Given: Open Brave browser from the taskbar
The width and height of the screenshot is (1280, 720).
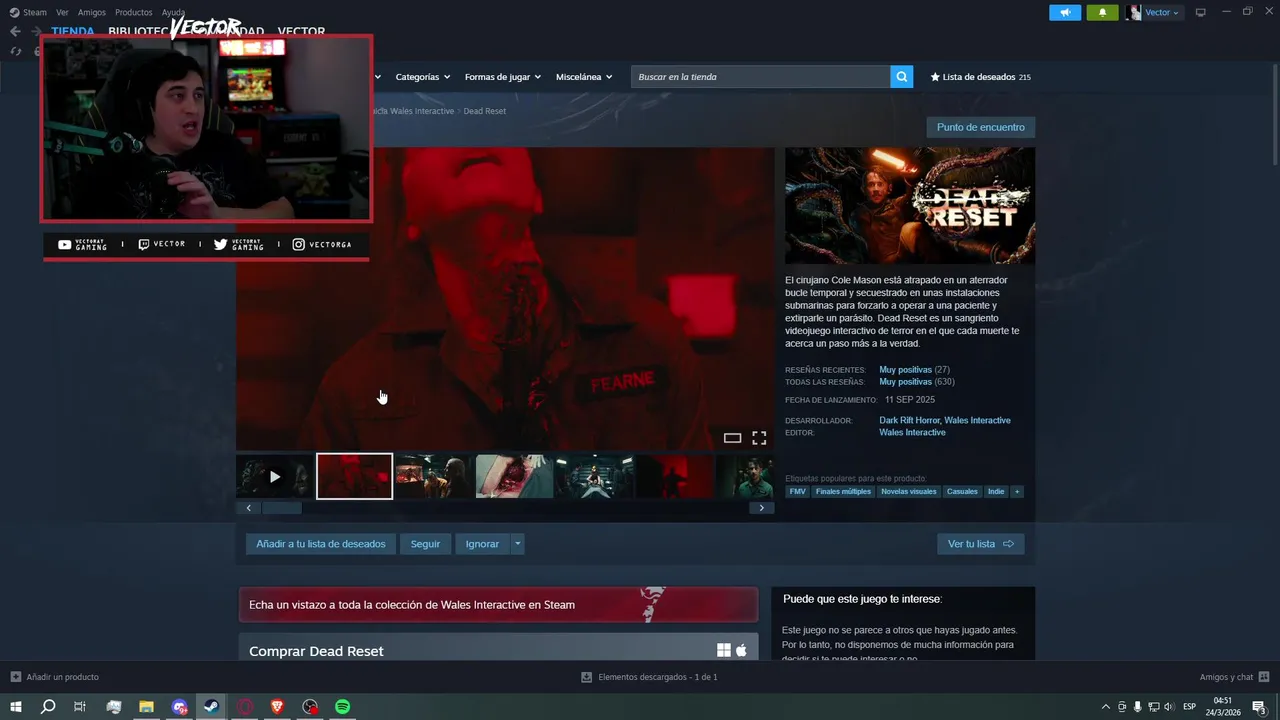Looking at the screenshot, I should tap(277, 707).
